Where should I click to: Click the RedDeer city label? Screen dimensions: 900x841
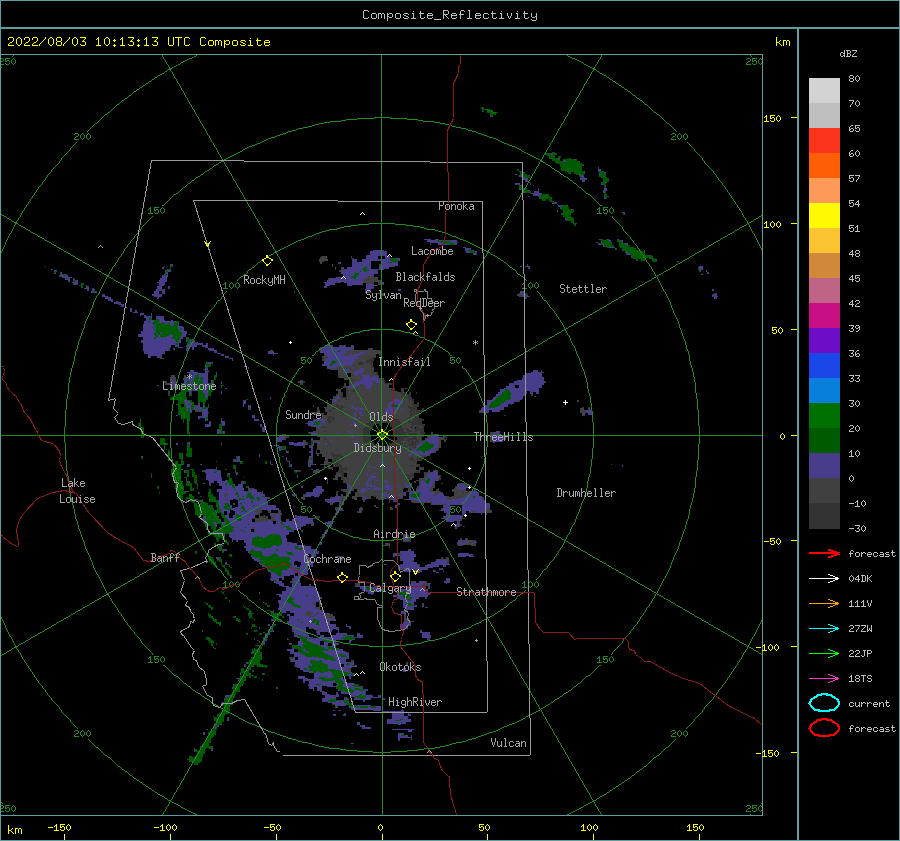click(424, 303)
